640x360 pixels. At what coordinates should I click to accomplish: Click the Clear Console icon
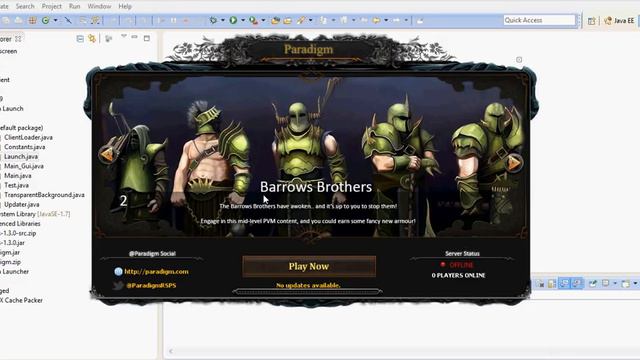coord(540,284)
